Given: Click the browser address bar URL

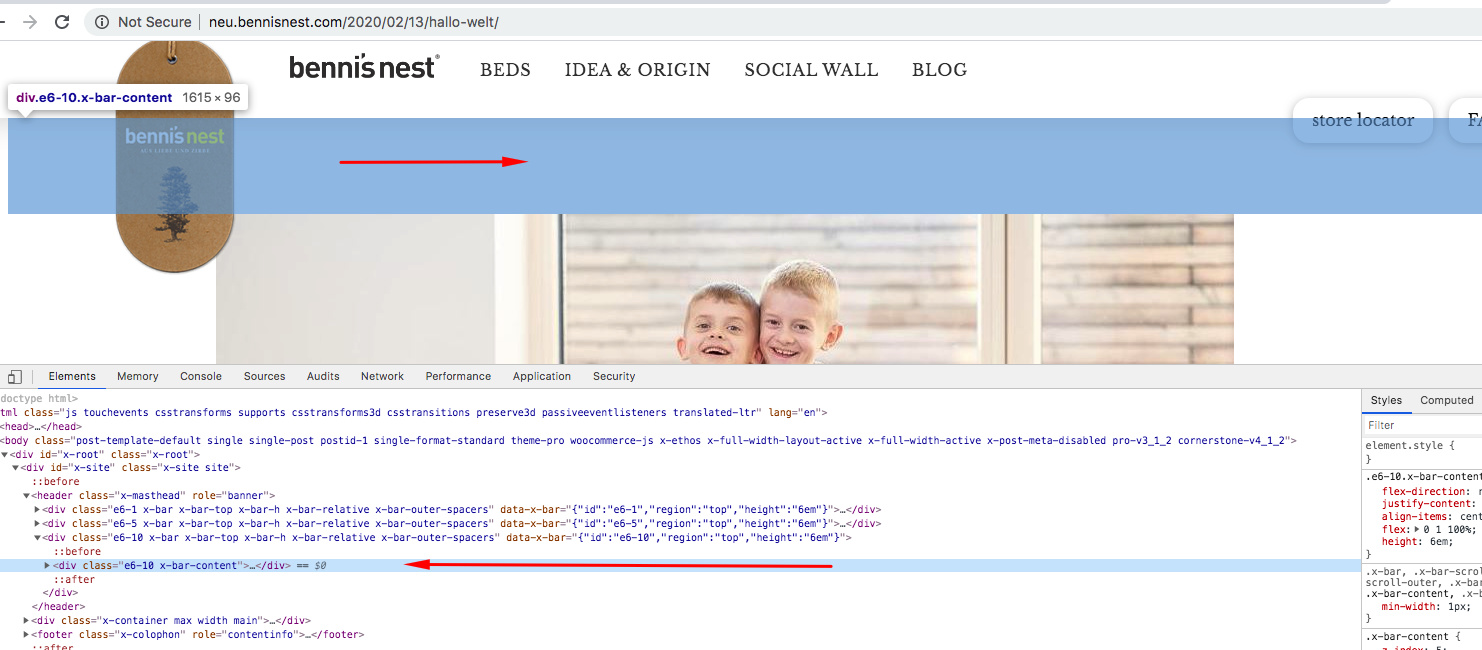Looking at the screenshot, I should click(353, 22).
